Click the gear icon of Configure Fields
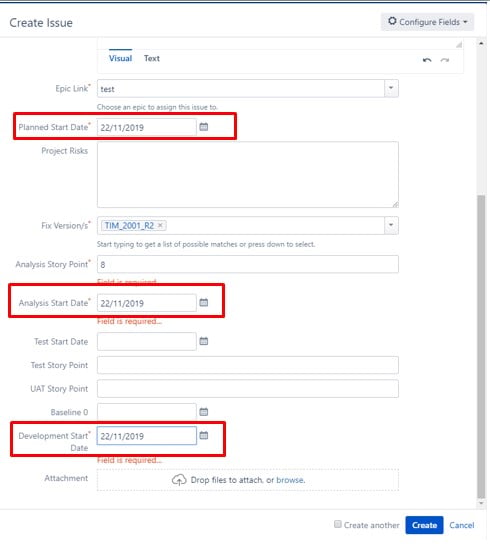 coord(392,21)
